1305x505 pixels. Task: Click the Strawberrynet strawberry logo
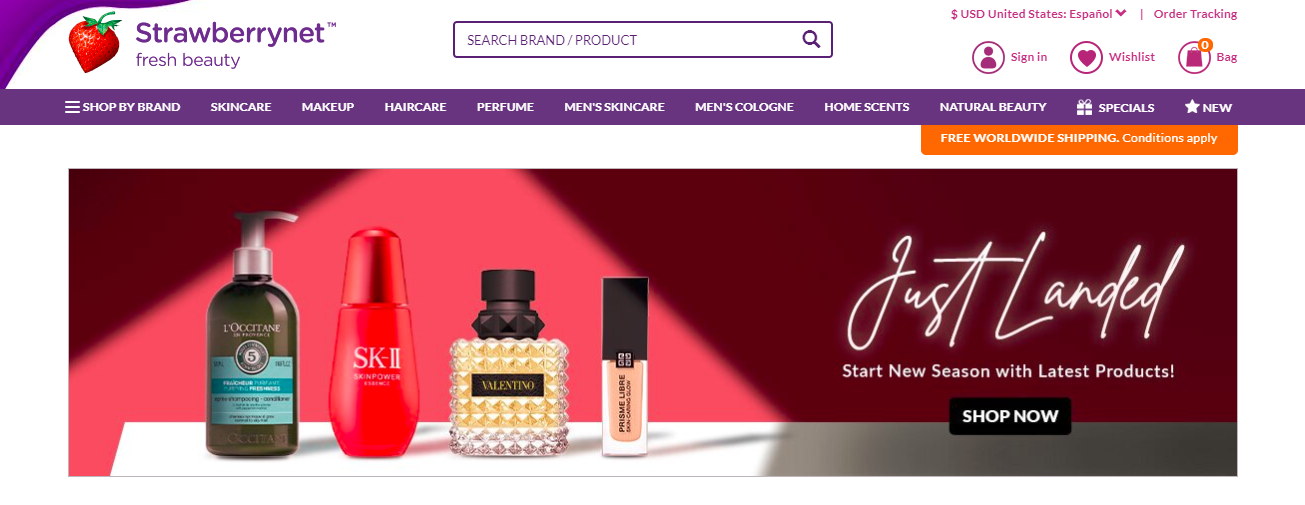point(94,43)
